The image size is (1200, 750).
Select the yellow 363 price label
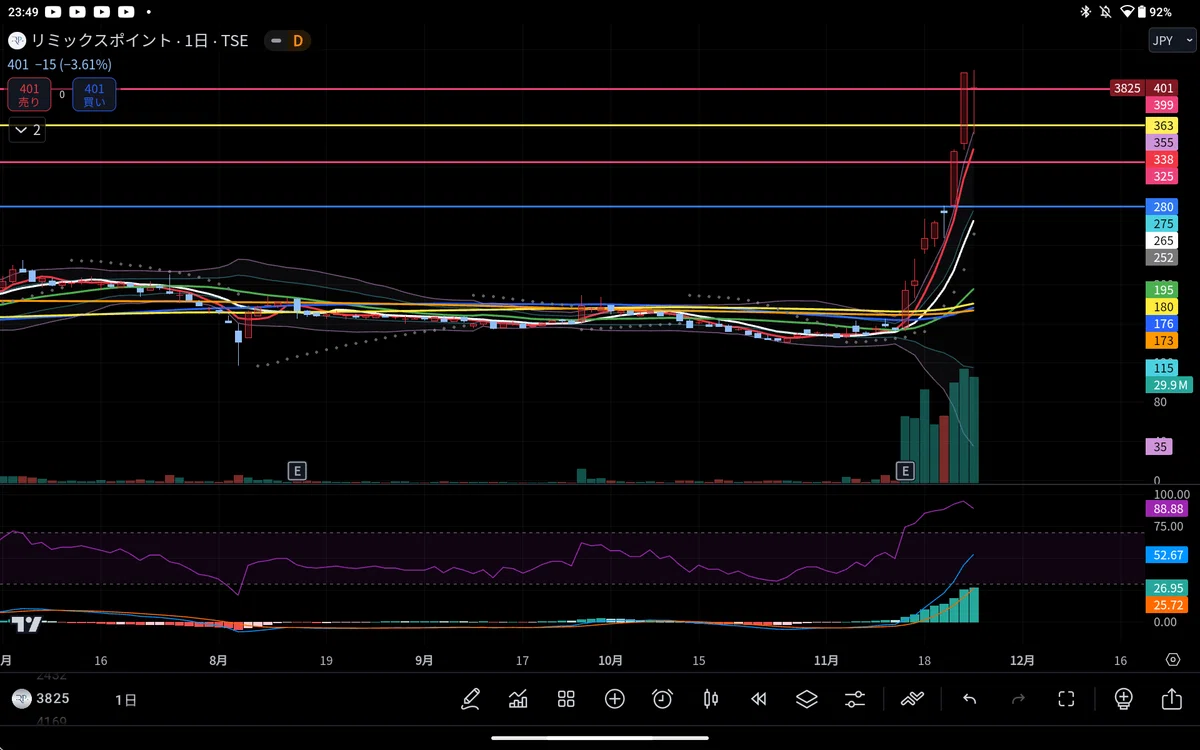[x=1163, y=126]
